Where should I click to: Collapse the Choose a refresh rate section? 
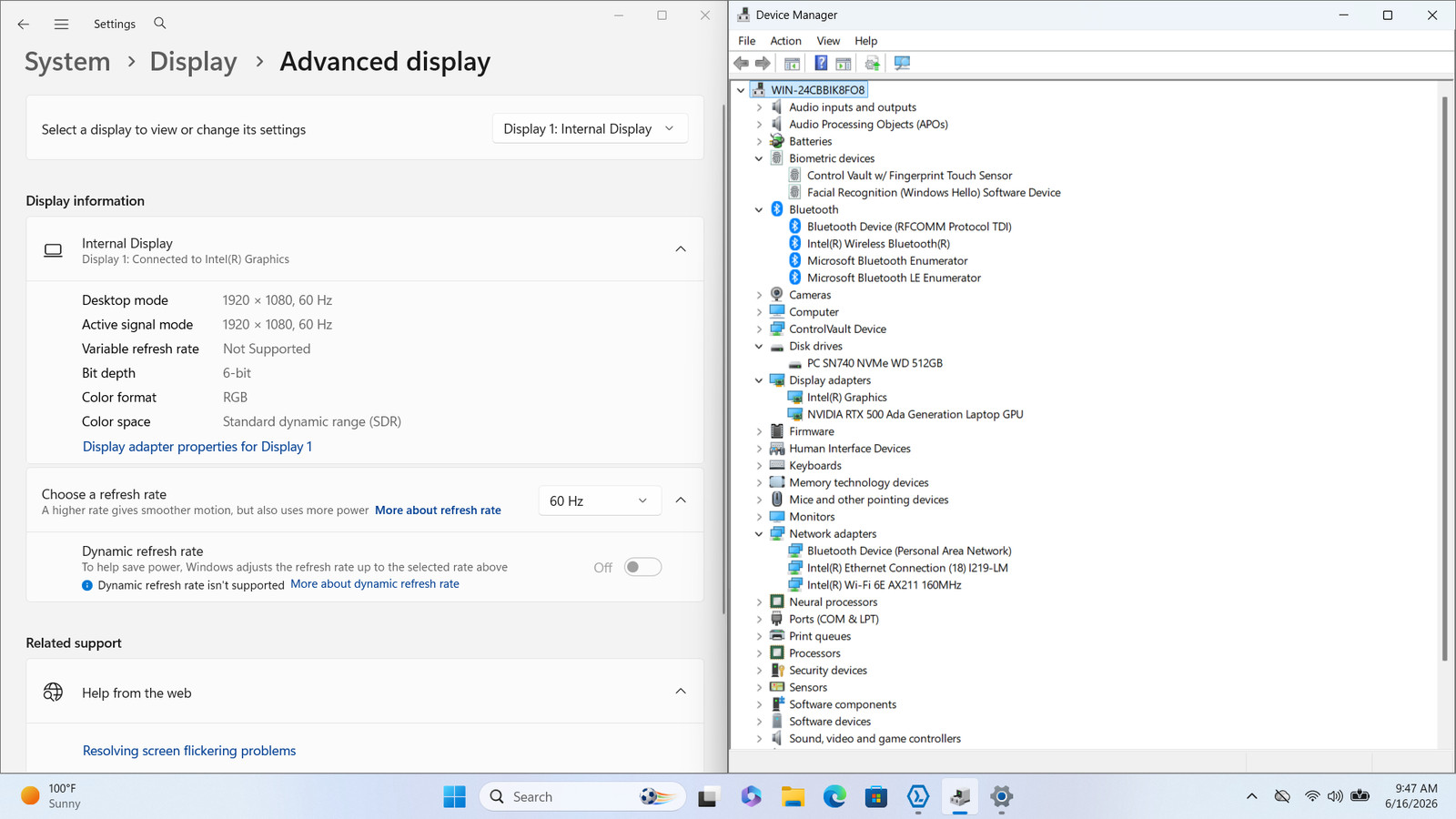point(681,500)
